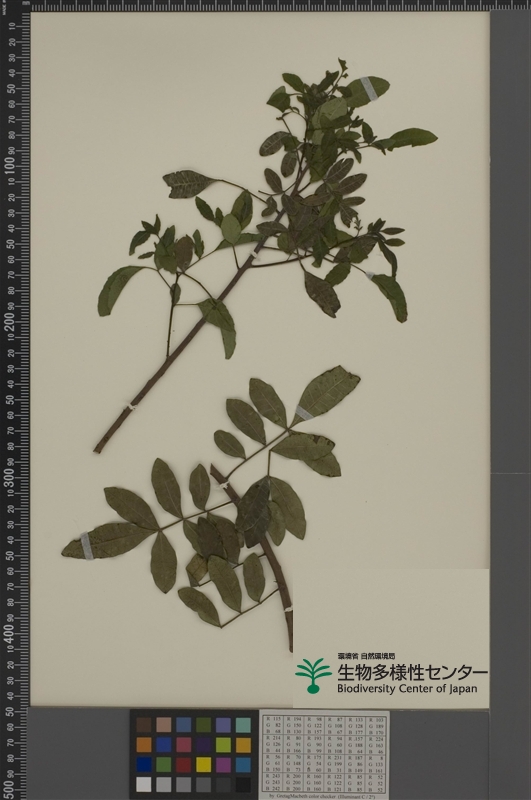Screen dimensions: 531x800
Task: Click white tape on the topmost leaf
Action: (368, 89)
